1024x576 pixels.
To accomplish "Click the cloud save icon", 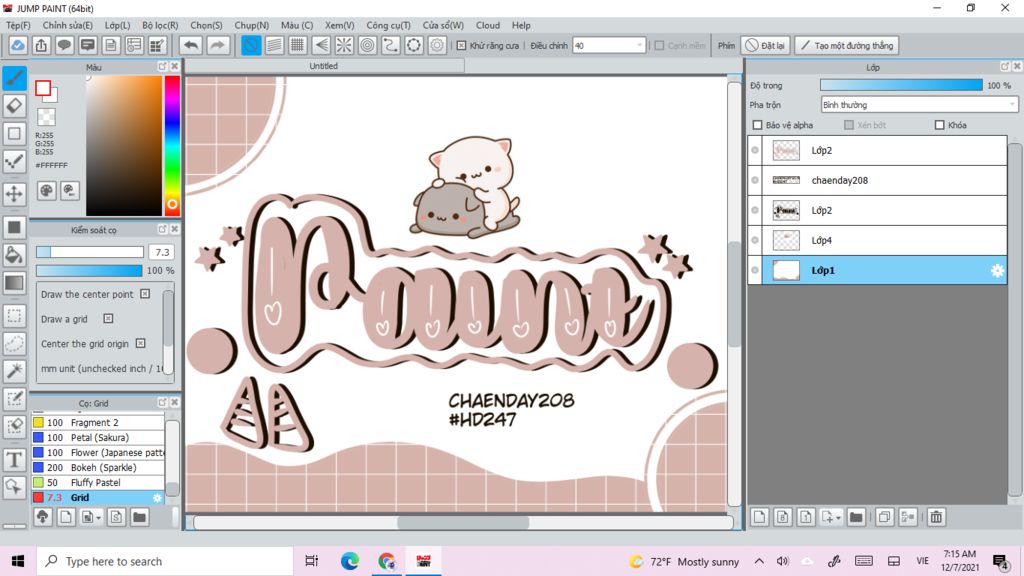I will point(18,46).
